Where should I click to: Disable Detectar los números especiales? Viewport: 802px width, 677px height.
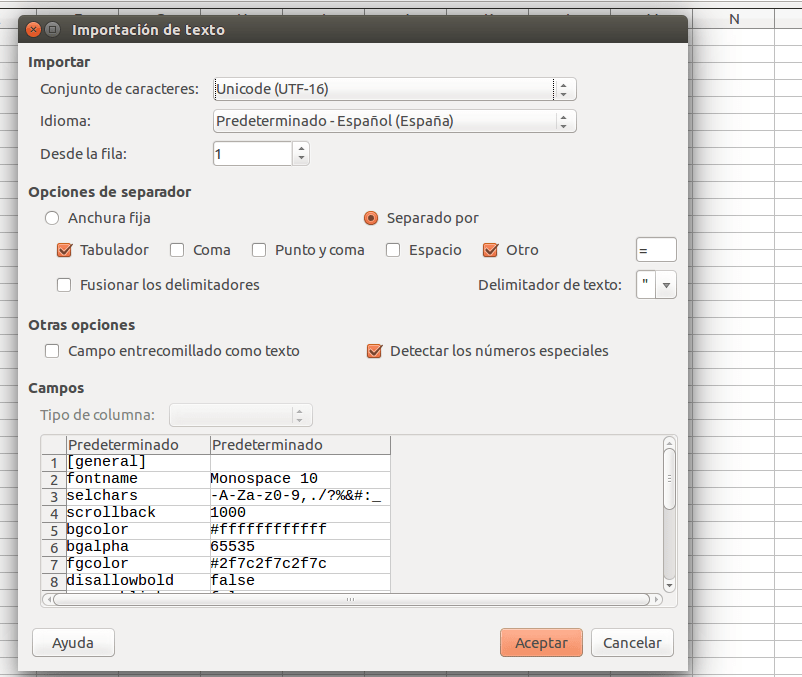[375, 351]
